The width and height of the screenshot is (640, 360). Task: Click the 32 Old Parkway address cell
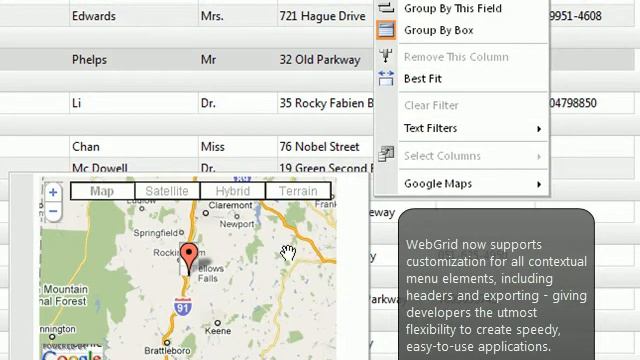coord(325,60)
